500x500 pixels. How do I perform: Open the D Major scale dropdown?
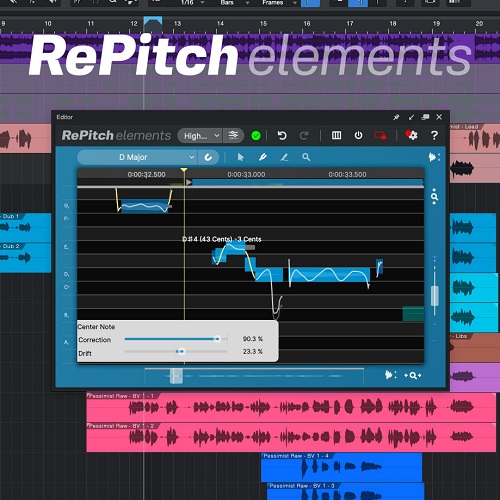click(138, 157)
